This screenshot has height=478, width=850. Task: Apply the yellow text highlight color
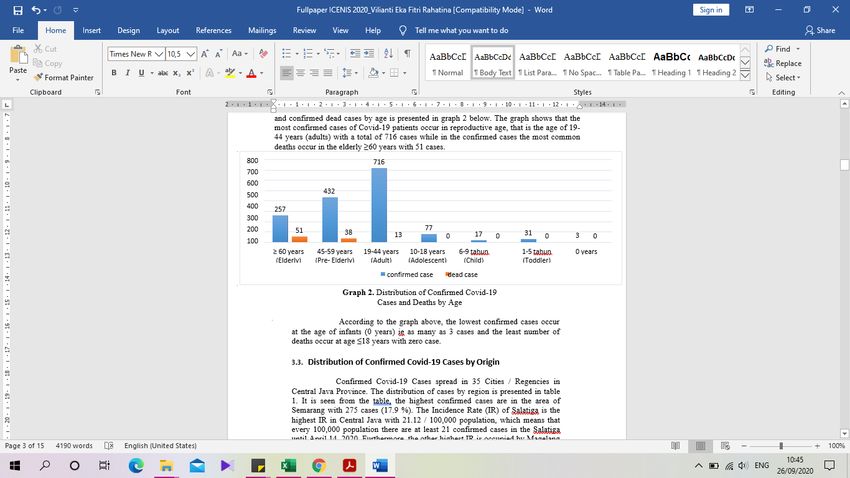click(x=230, y=73)
